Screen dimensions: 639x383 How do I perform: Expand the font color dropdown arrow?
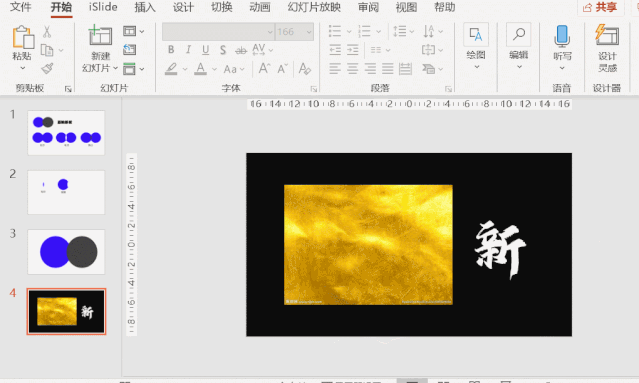214,69
